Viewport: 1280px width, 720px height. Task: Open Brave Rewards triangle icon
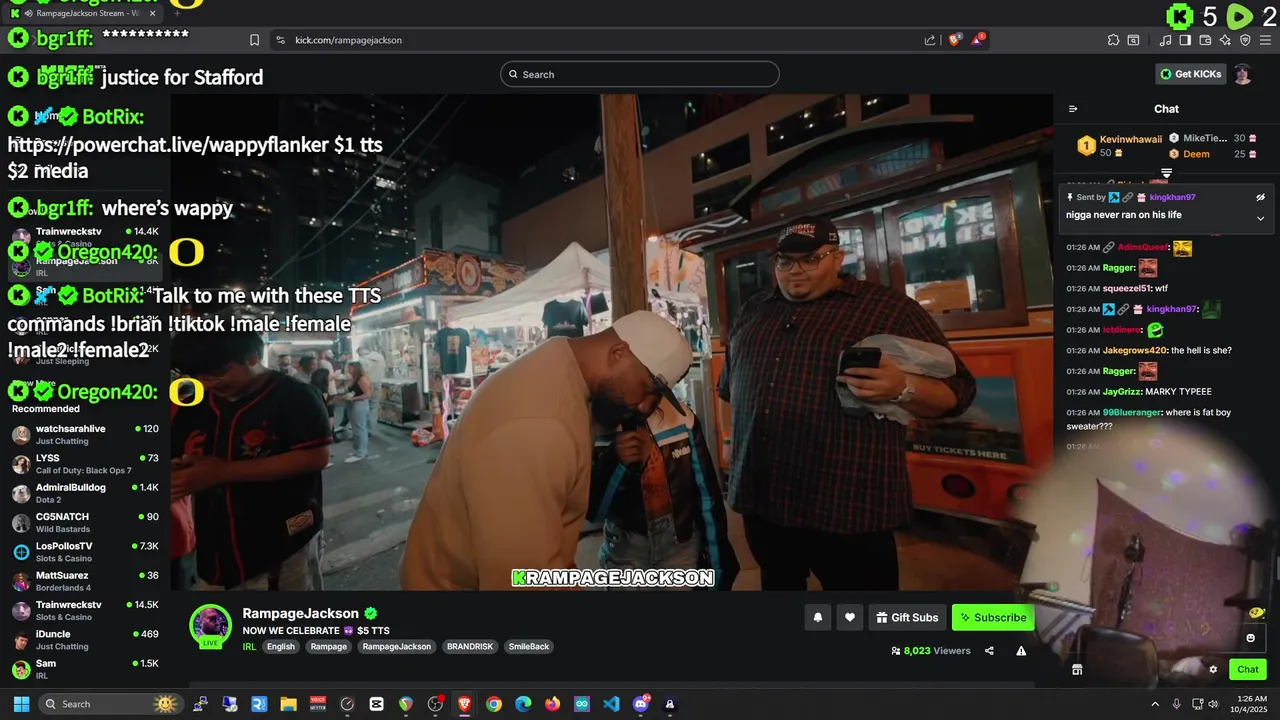(978, 40)
